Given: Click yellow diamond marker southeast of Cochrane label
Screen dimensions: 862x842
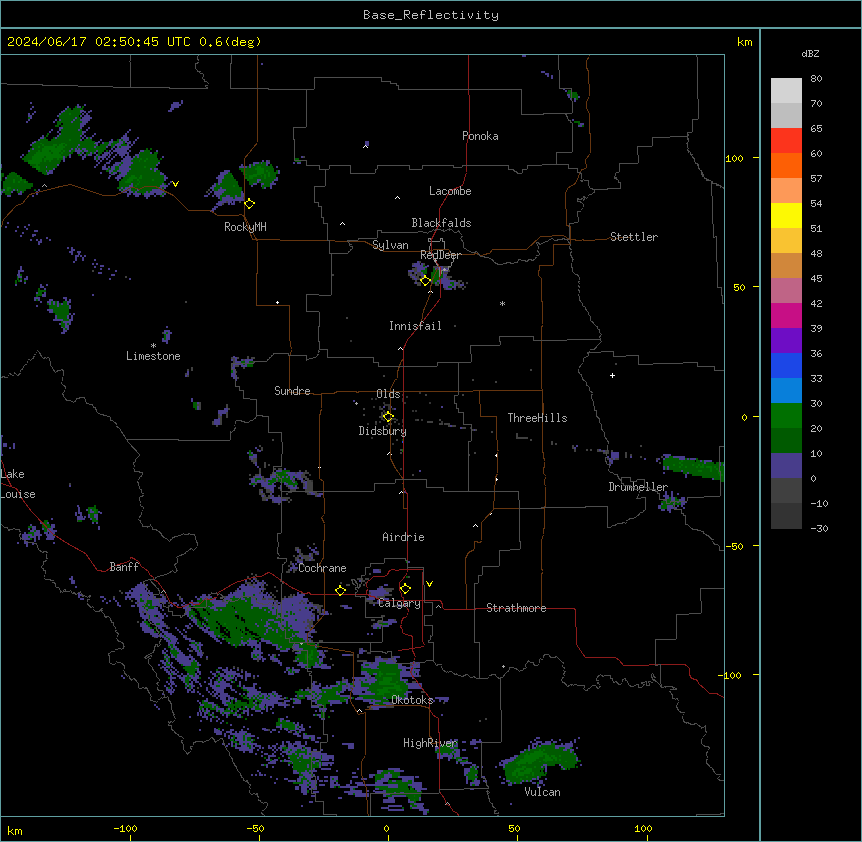Looking at the screenshot, I should coord(340,590).
